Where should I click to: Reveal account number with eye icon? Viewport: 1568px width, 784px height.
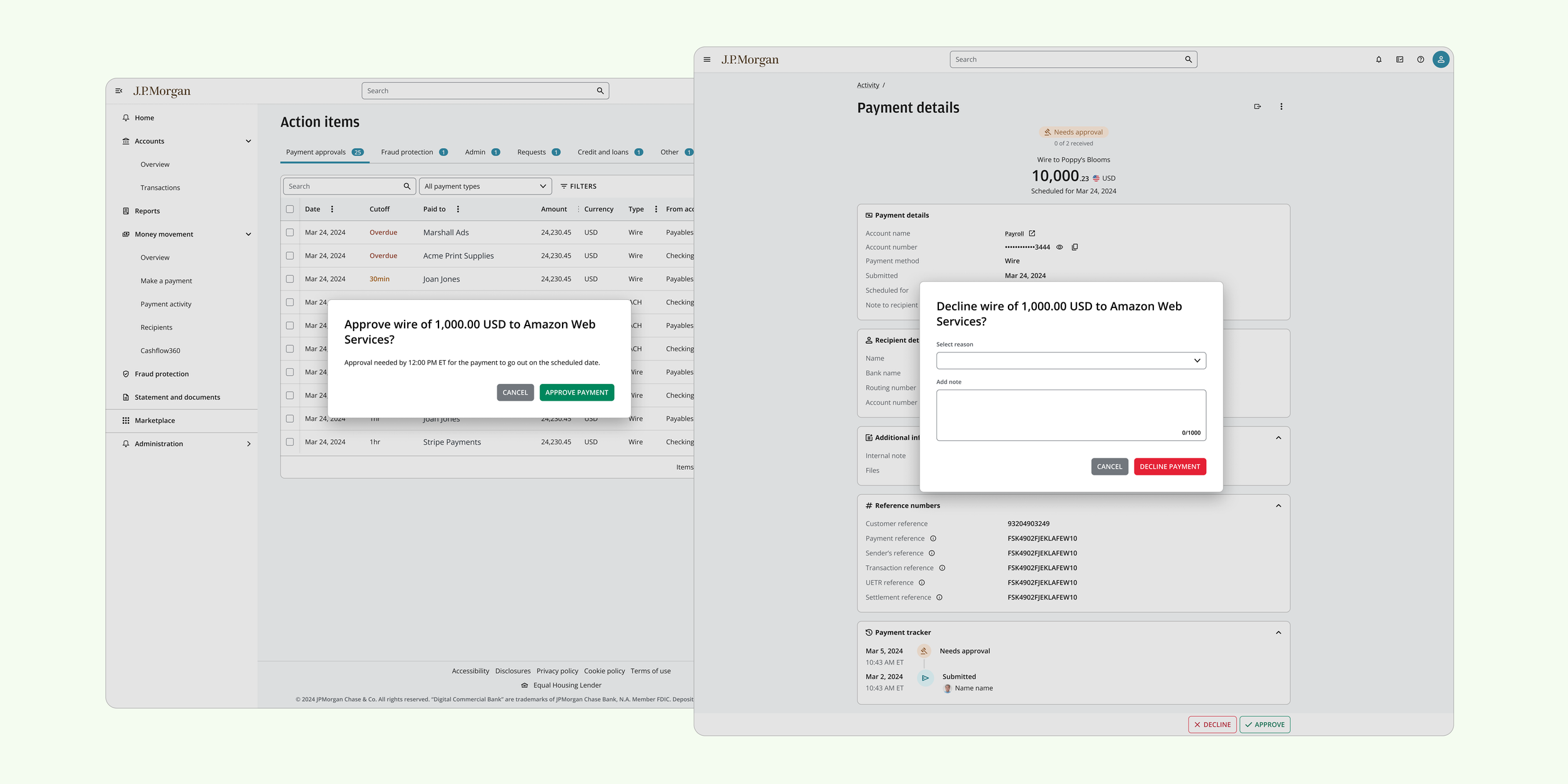click(1059, 247)
